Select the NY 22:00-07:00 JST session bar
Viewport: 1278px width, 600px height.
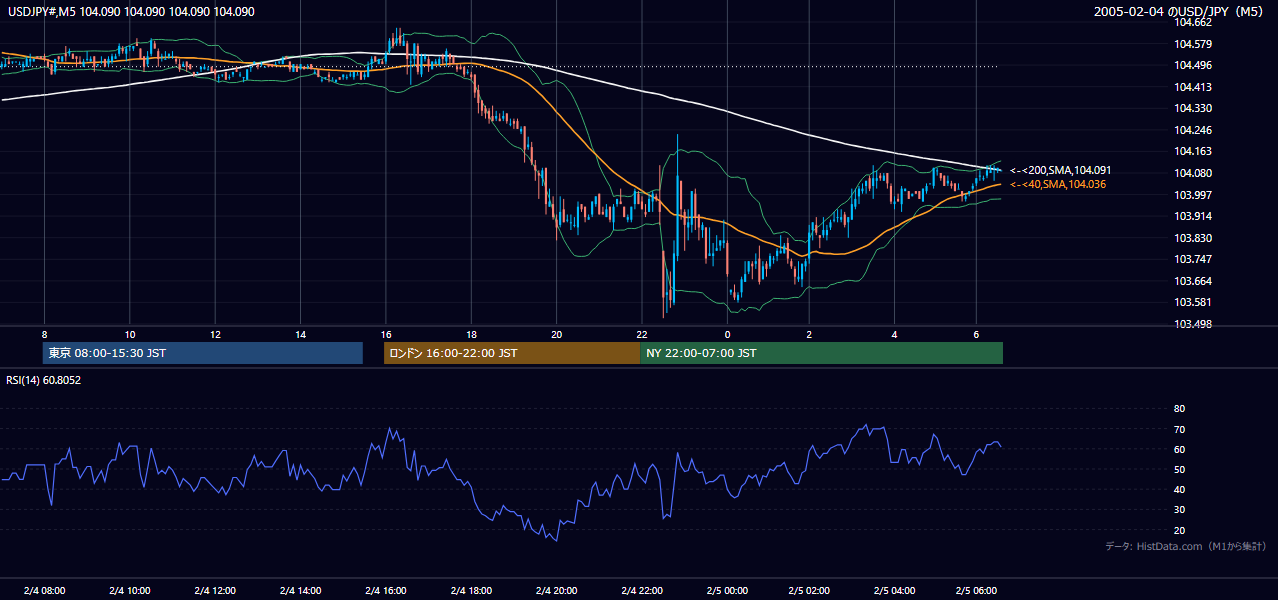[x=821, y=353]
